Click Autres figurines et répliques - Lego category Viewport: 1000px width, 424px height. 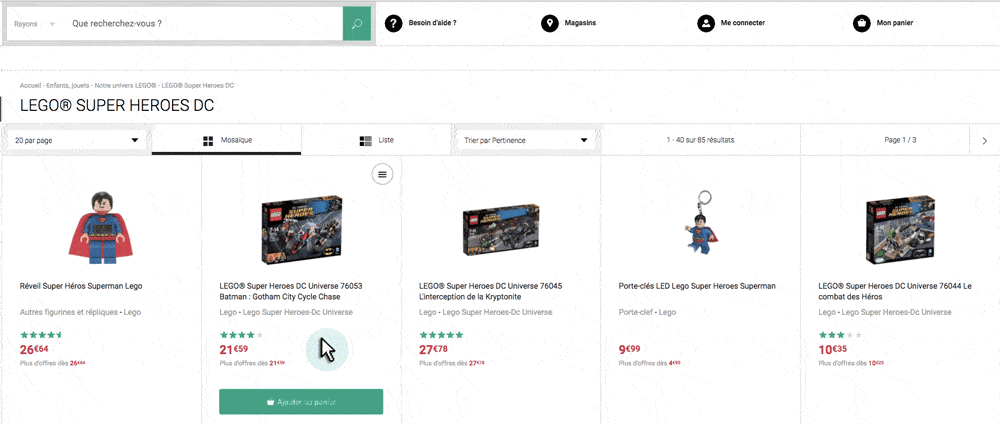pyautogui.click(x=80, y=312)
